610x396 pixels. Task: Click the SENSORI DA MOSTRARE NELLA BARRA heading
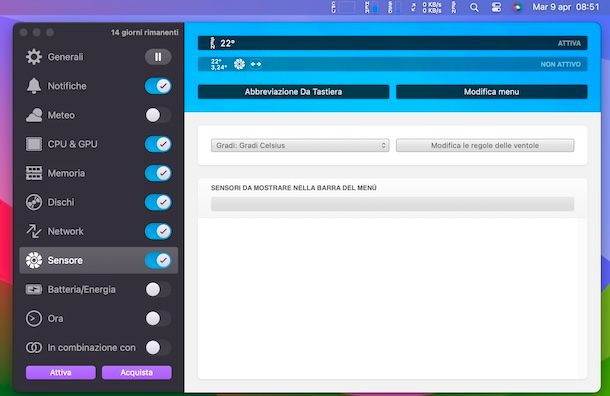294,188
